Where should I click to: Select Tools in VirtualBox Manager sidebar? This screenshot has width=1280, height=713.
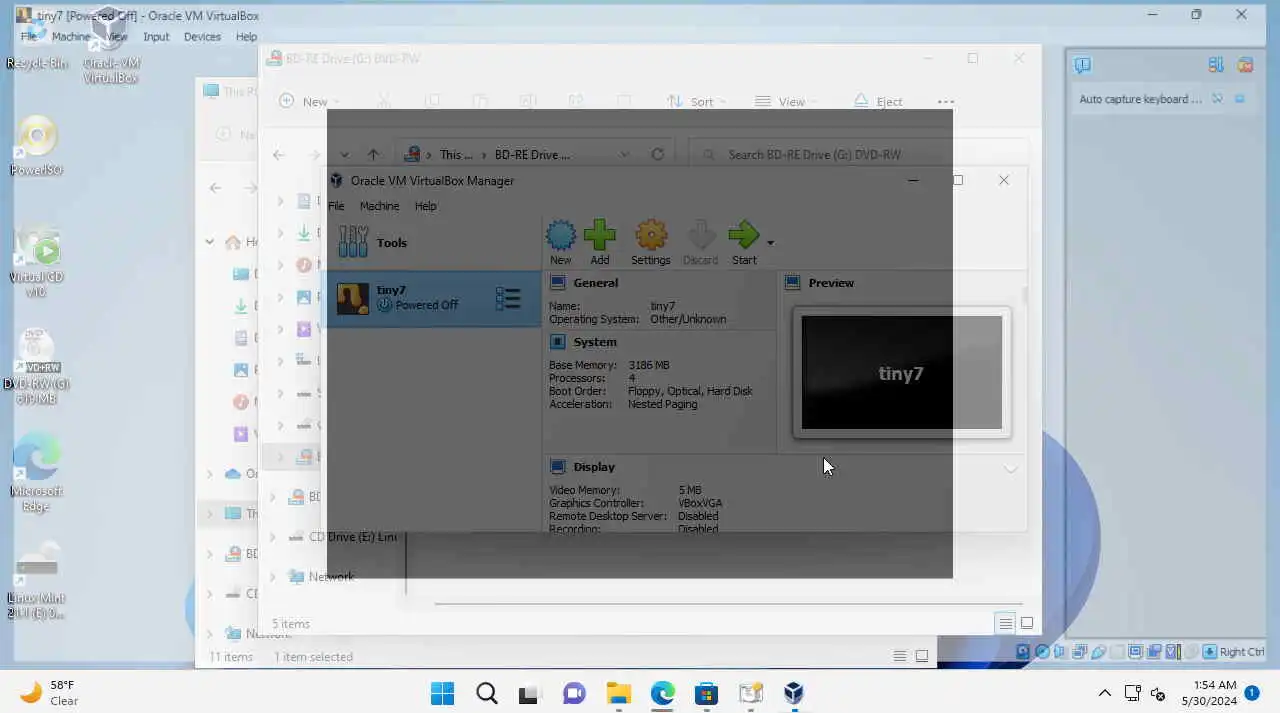coord(433,242)
